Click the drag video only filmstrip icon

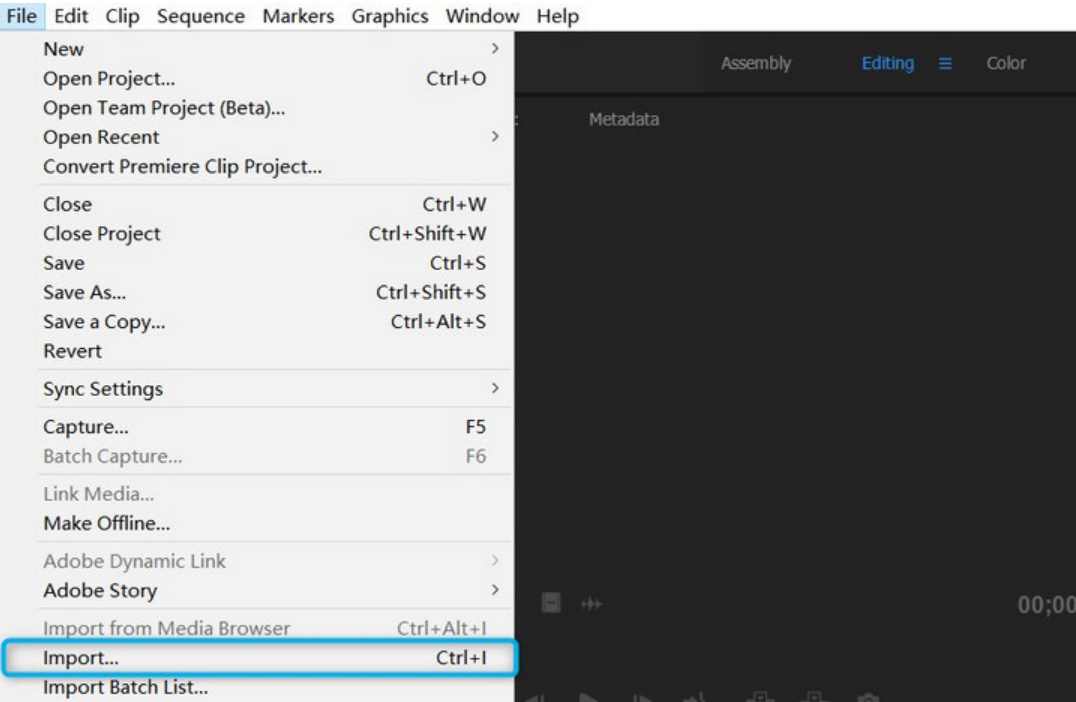point(551,603)
